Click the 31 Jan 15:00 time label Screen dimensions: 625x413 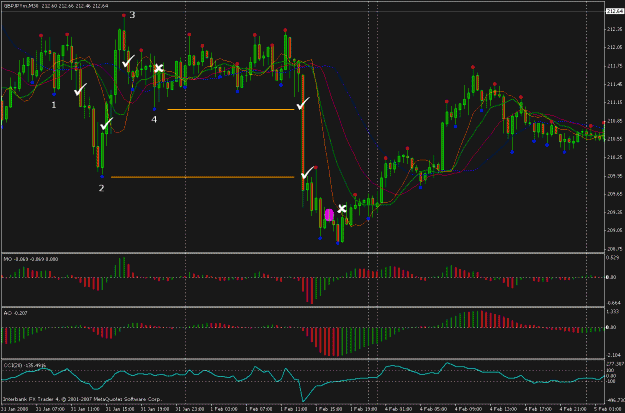(118, 409)
